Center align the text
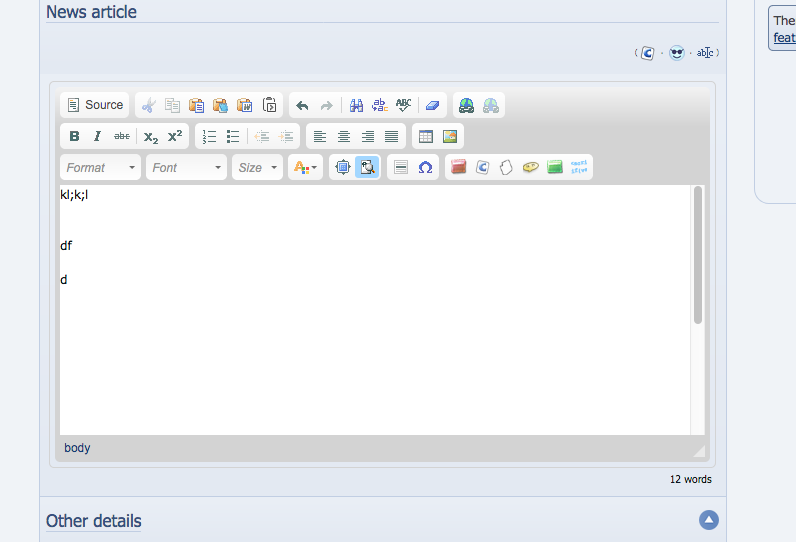The width and height of the screenshot is (796, 542). pos(344,136)
